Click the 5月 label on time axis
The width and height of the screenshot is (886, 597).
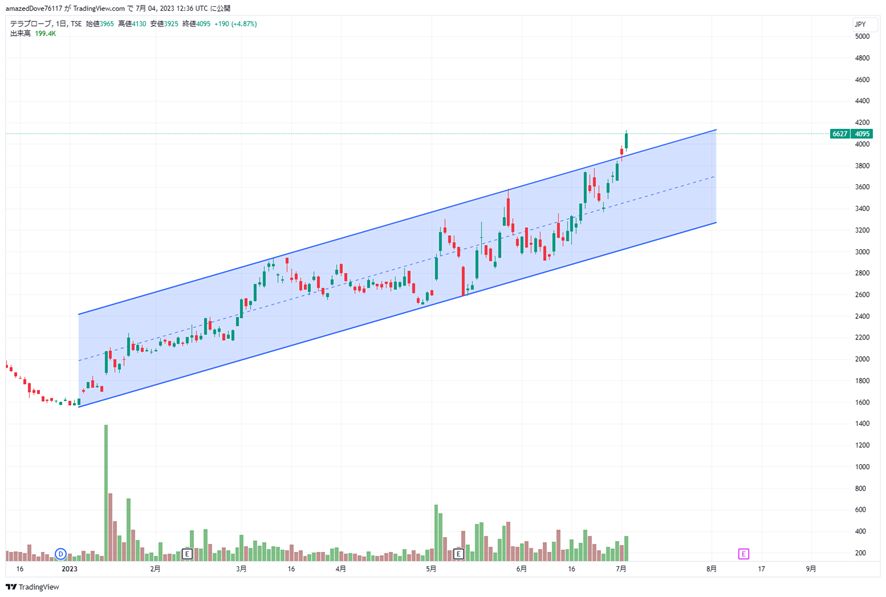(431, 569)
